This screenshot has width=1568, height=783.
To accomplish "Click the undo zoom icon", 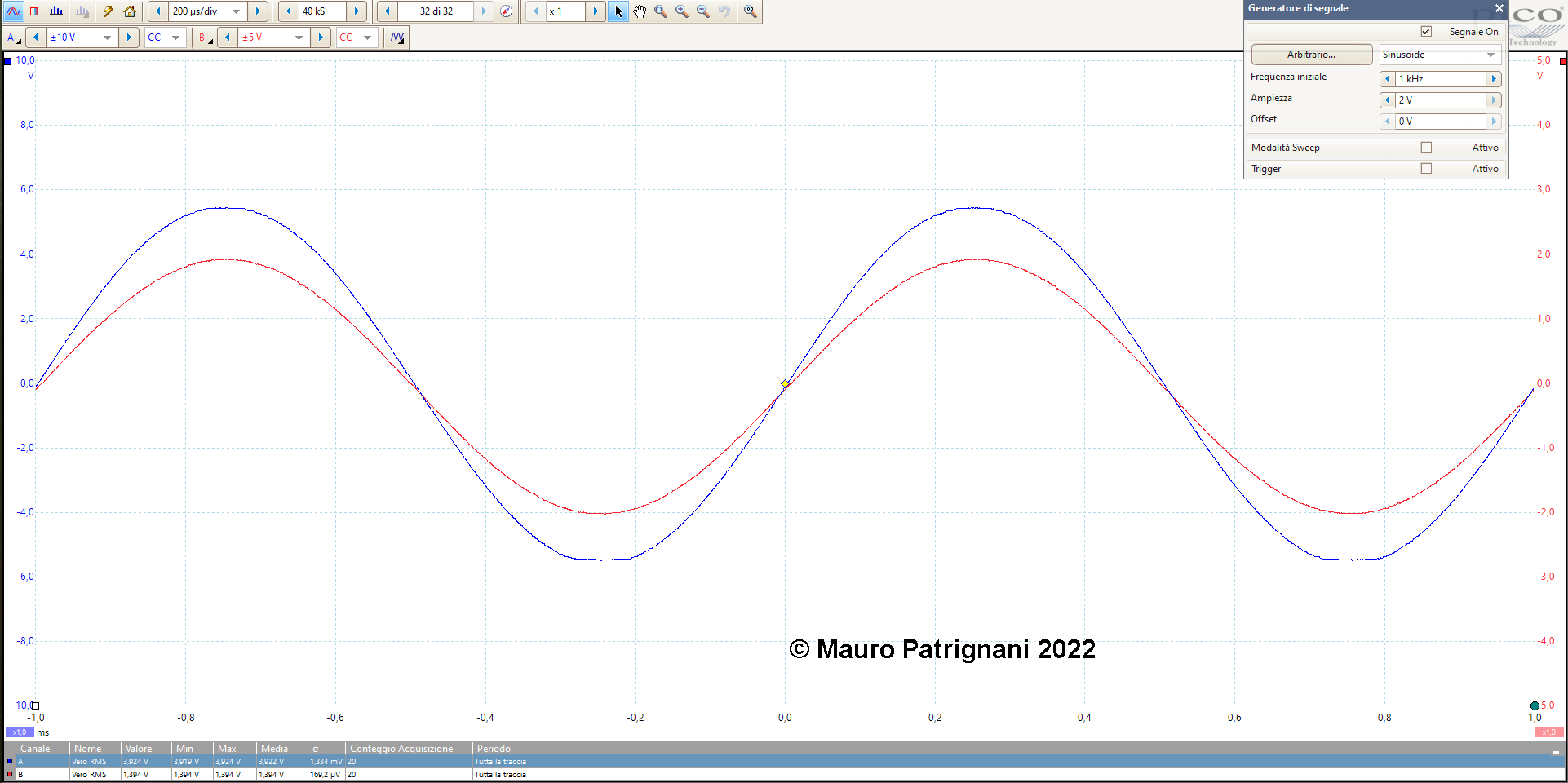I will click(x=724, y=11).
